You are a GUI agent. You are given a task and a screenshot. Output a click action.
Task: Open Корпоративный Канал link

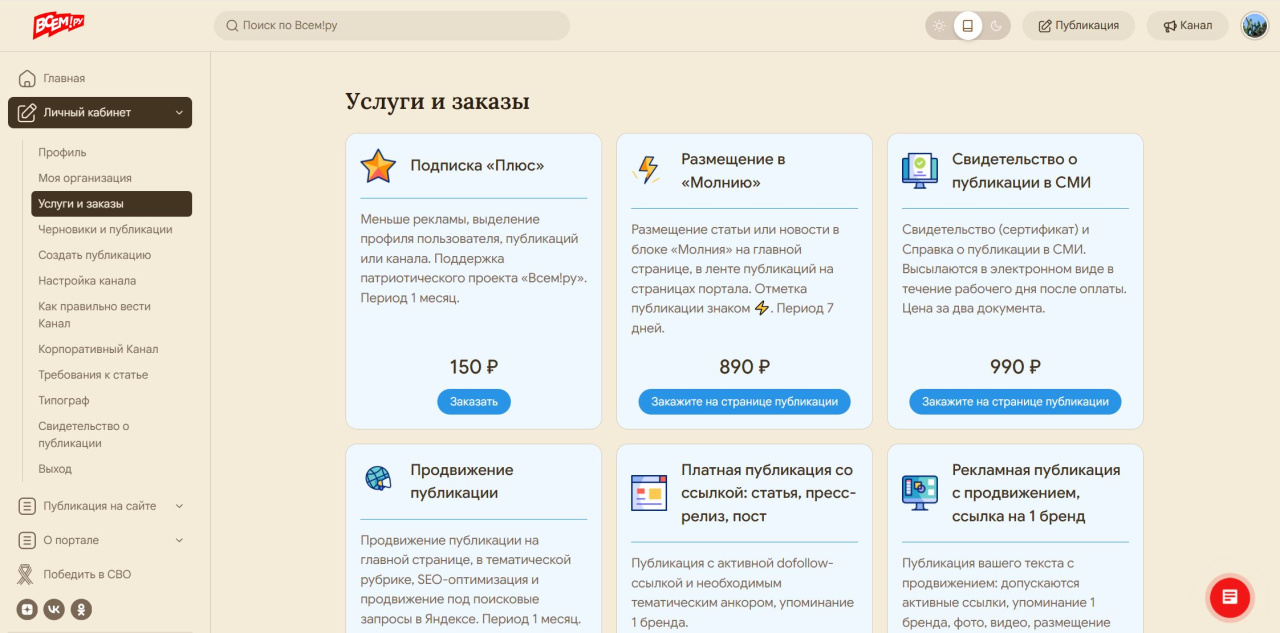[x=98, y=349]
